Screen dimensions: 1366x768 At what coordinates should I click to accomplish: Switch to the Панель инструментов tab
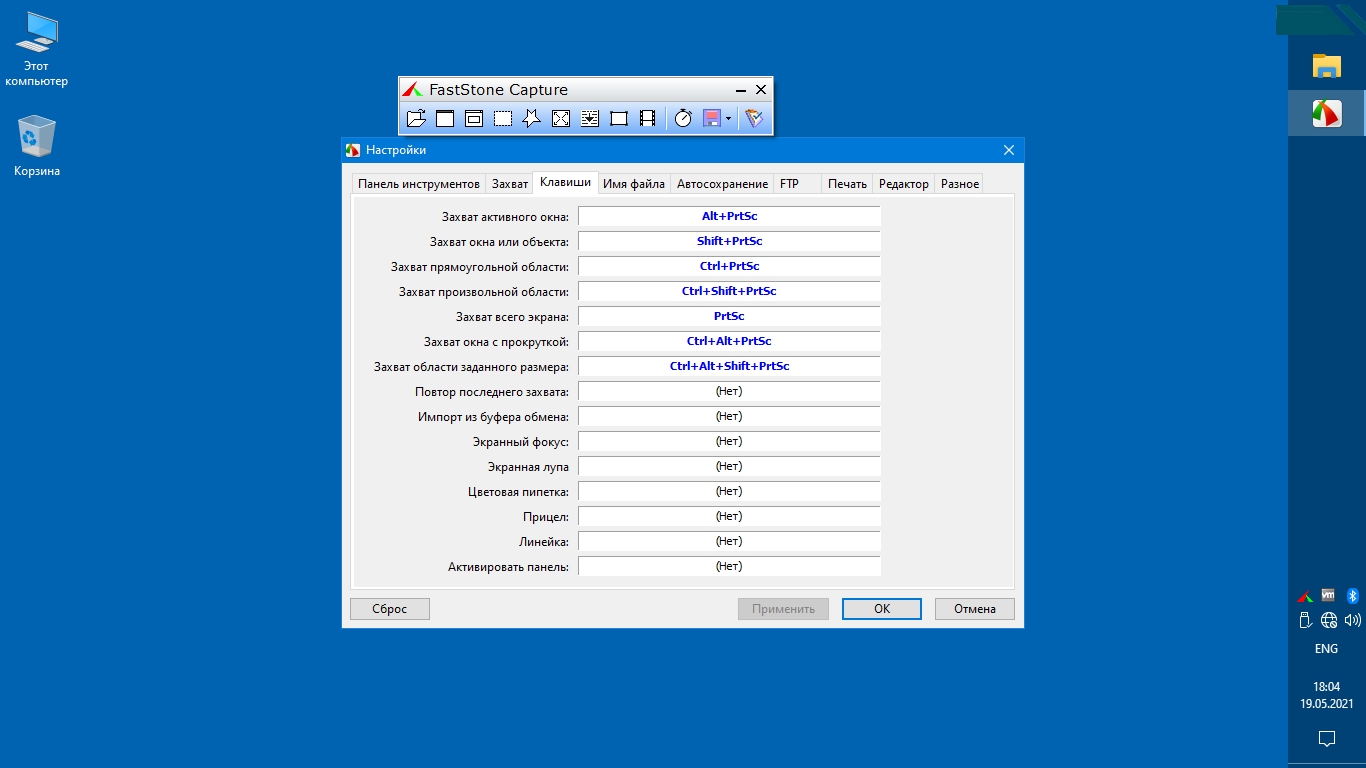click(419, 184)
